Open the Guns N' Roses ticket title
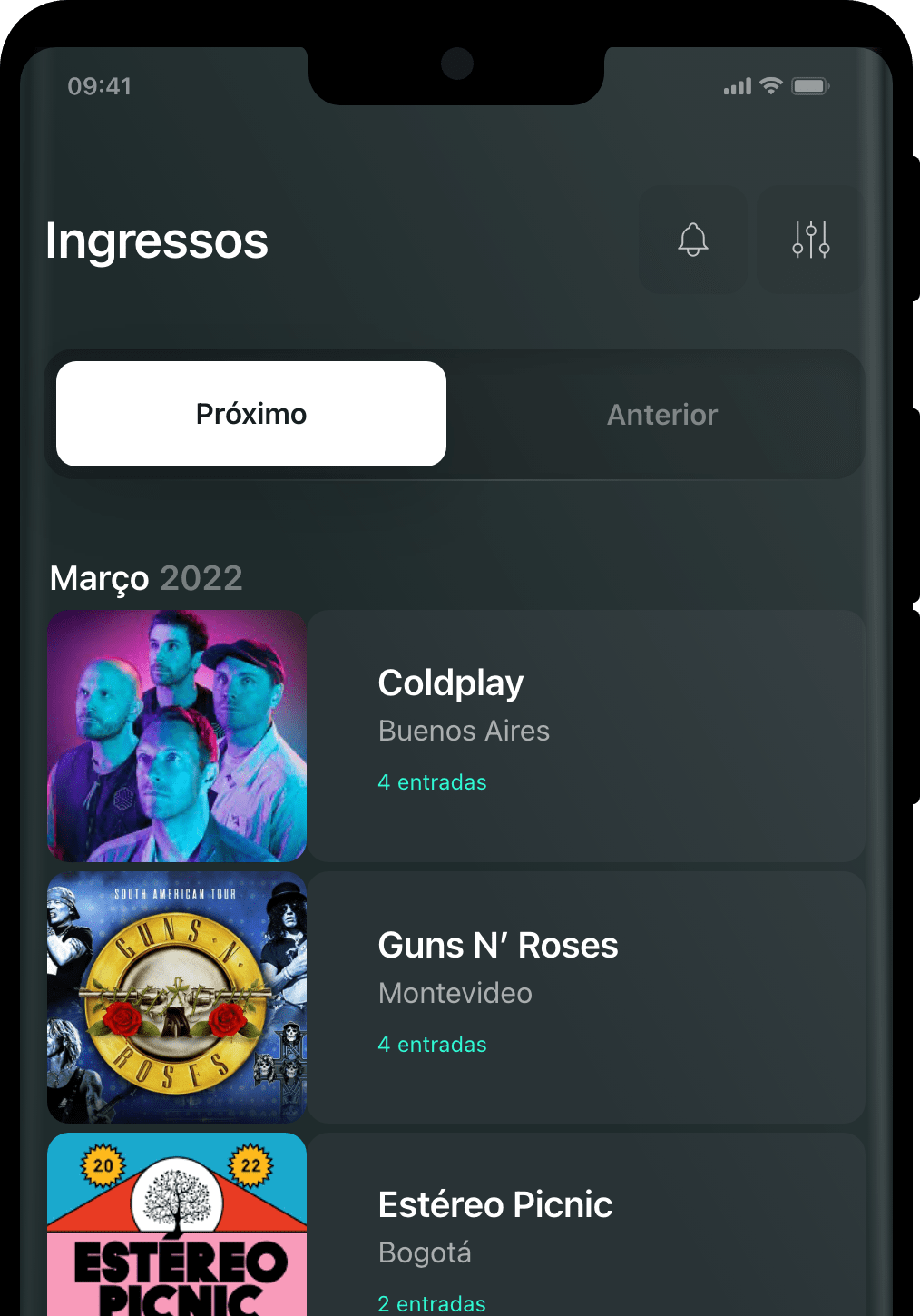 pos(498,945)
